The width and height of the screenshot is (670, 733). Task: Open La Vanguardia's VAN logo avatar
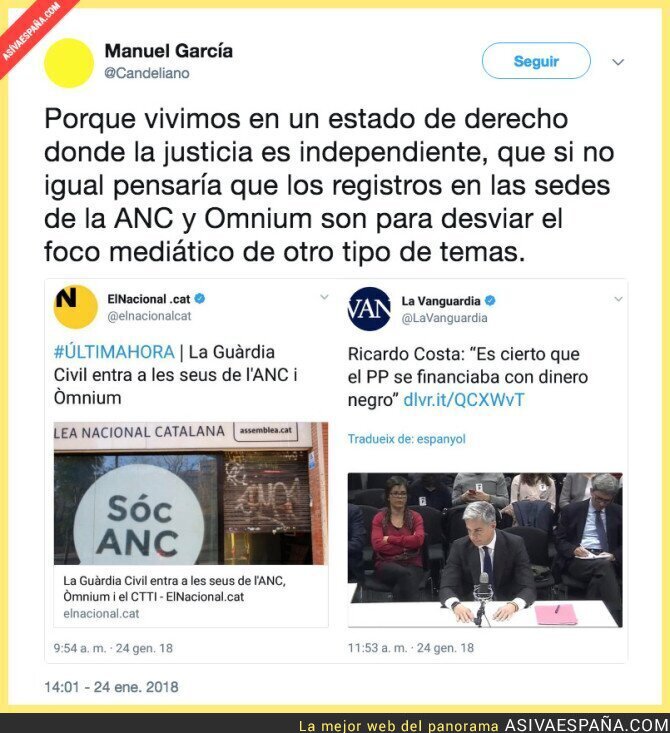click(x=369, y=309)
